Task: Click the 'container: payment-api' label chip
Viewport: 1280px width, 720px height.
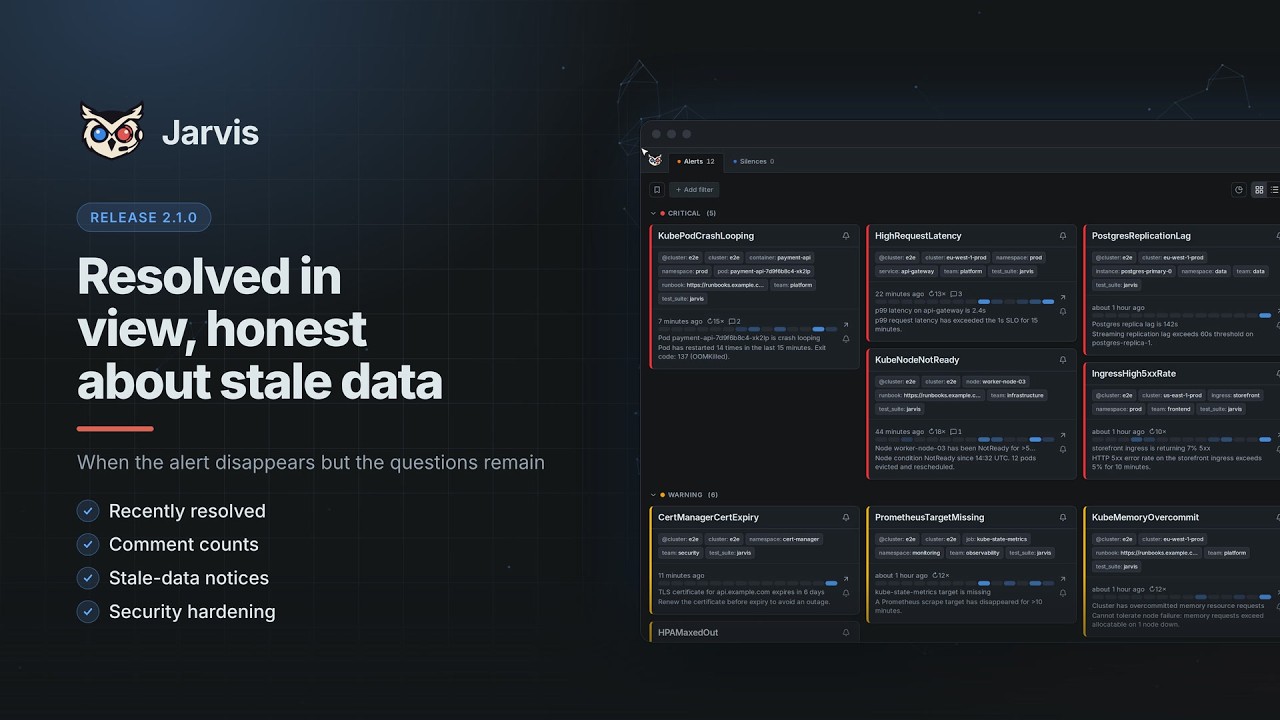Action: click(x=780, y=257)
